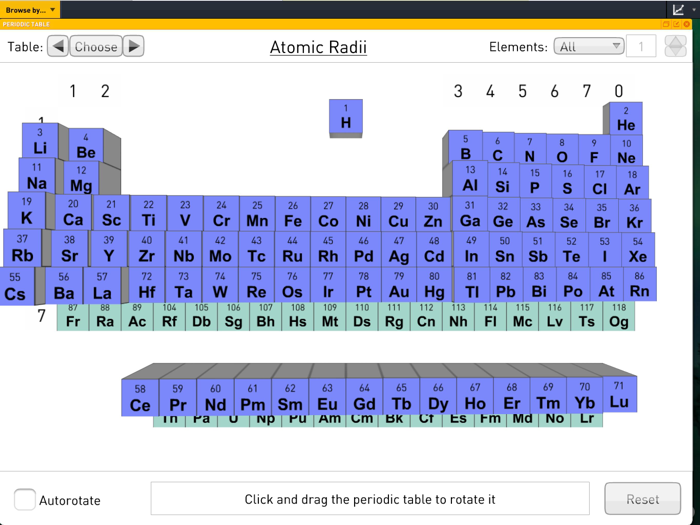Select the Lithium (Li) element tile
700x525 pixels.
point(40,141)
